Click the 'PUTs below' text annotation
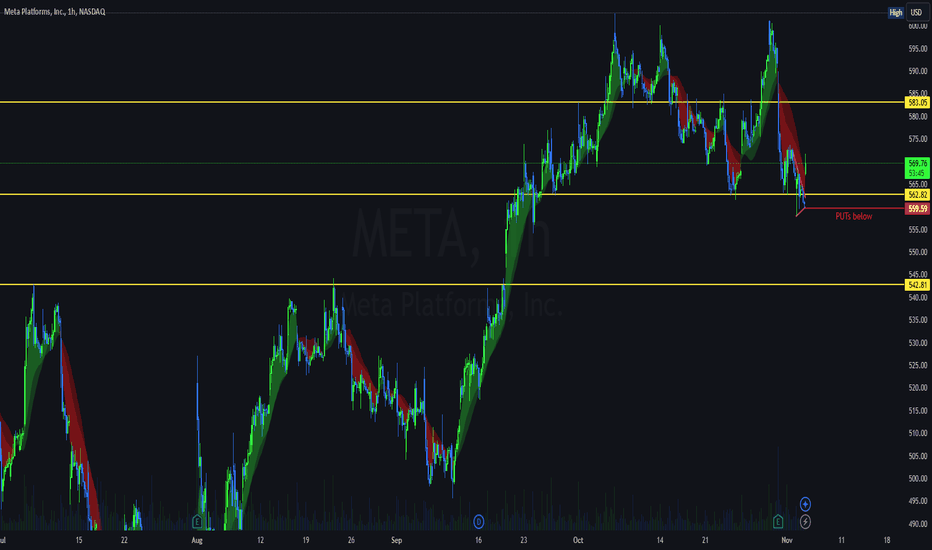The height and width of the screenshot is (550, 932). pos(854,216)
